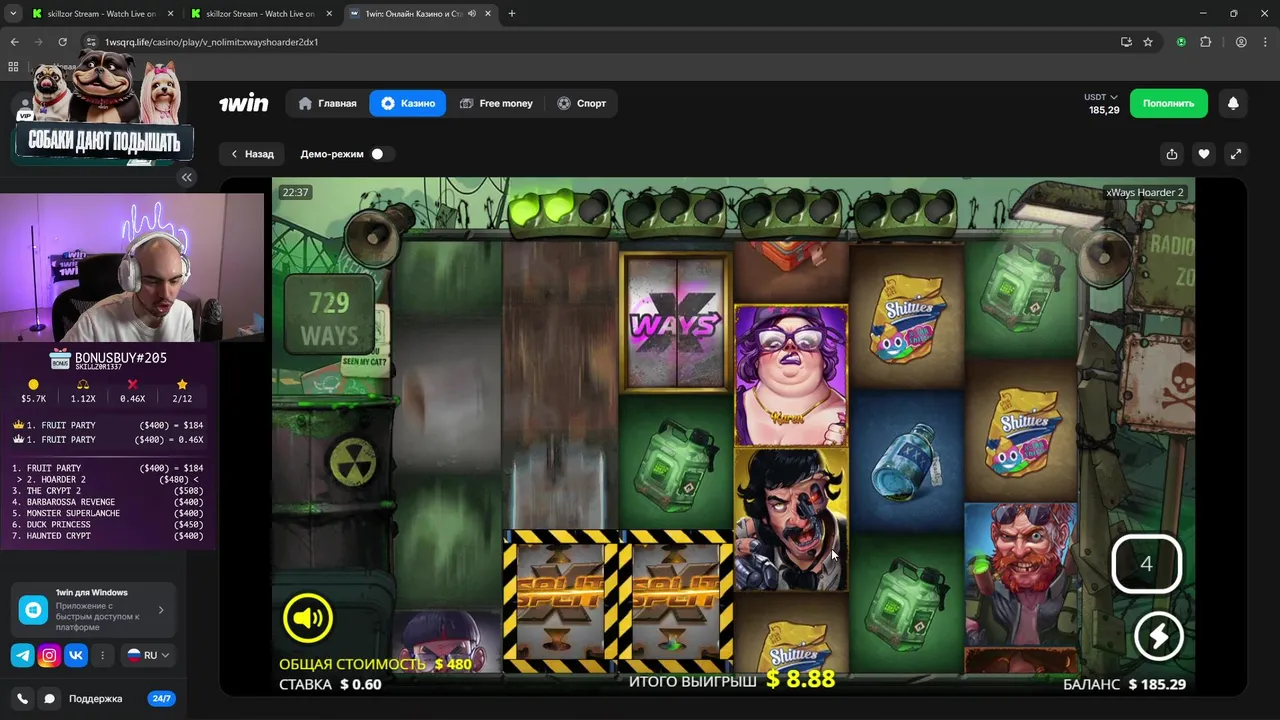Select the 1win Онлайн Казино tab
The image size is (1280, 720).
point(420,14)
